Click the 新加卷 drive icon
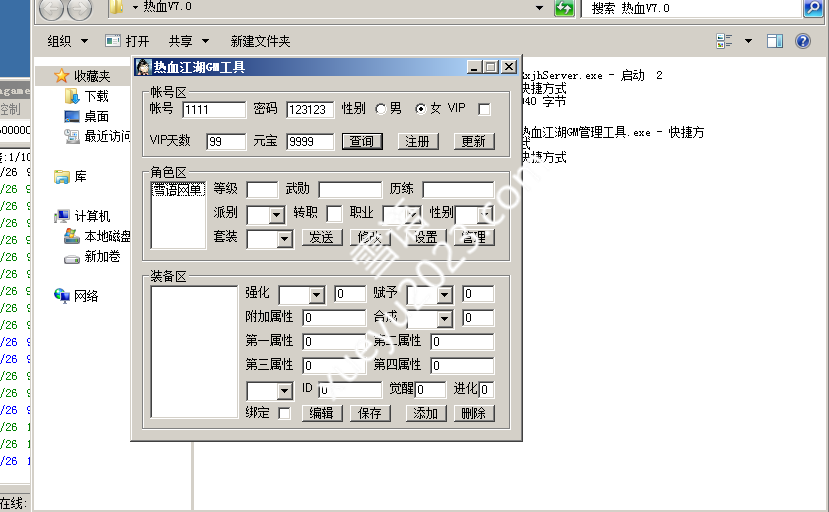 [71, 259]
